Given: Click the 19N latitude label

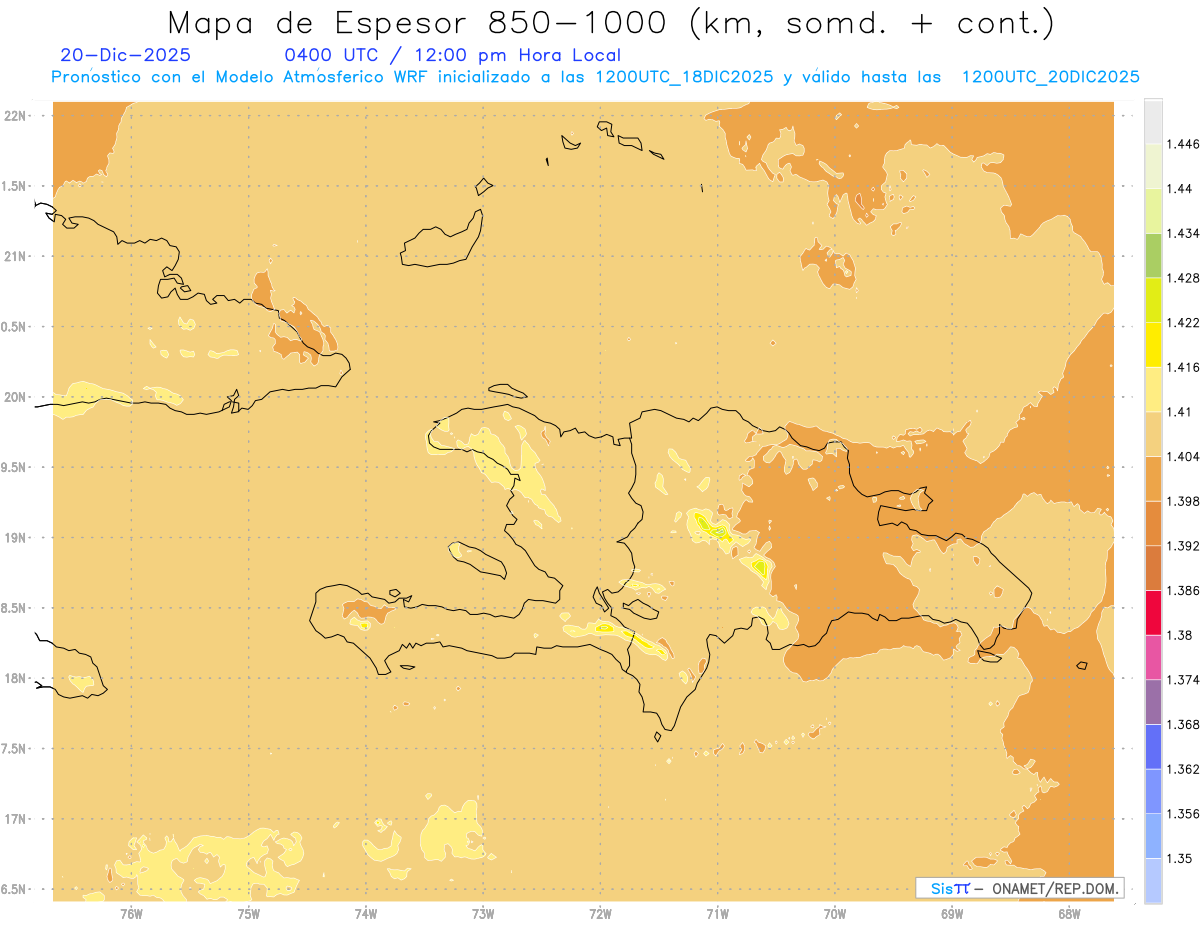Looking at the screenshot, I should [x=15, y=538].
